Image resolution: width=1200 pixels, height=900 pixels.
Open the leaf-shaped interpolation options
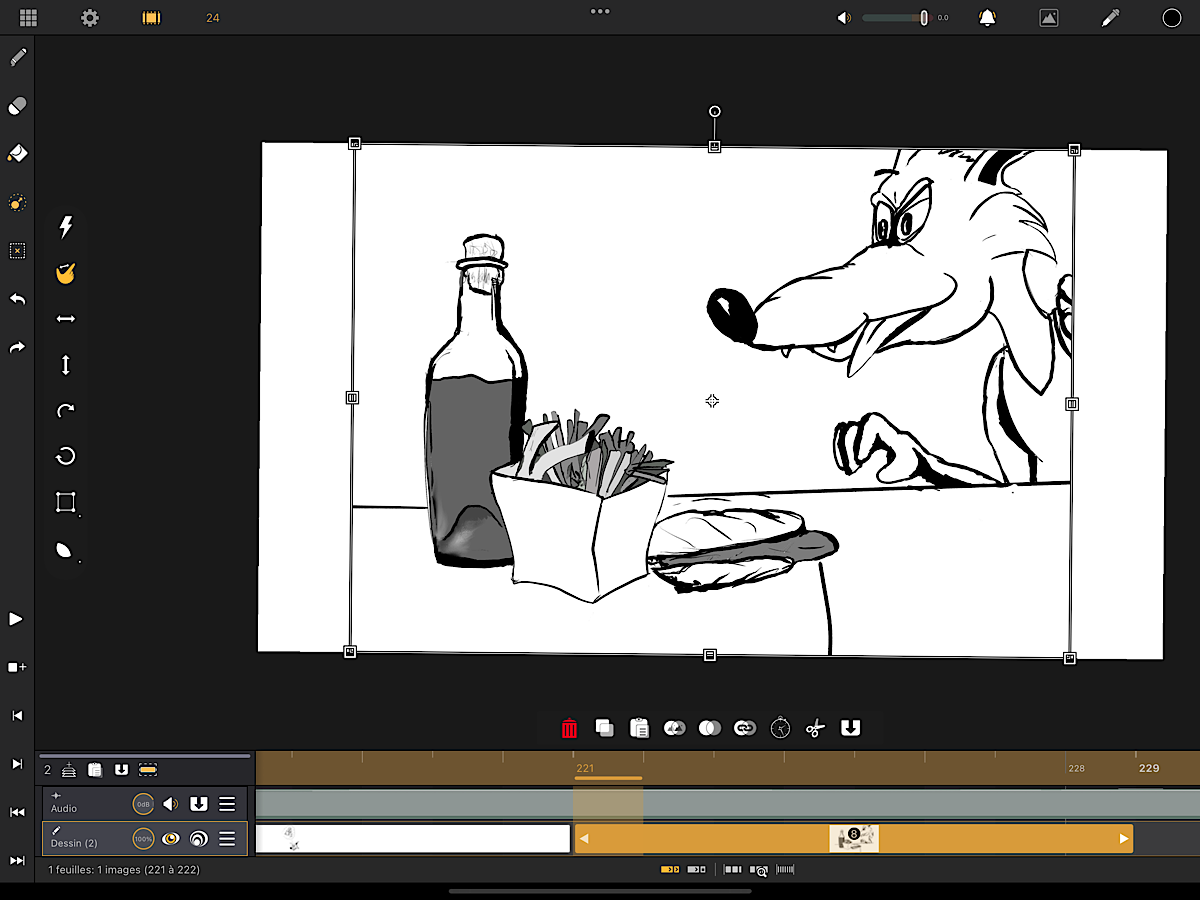pos(66,549)
